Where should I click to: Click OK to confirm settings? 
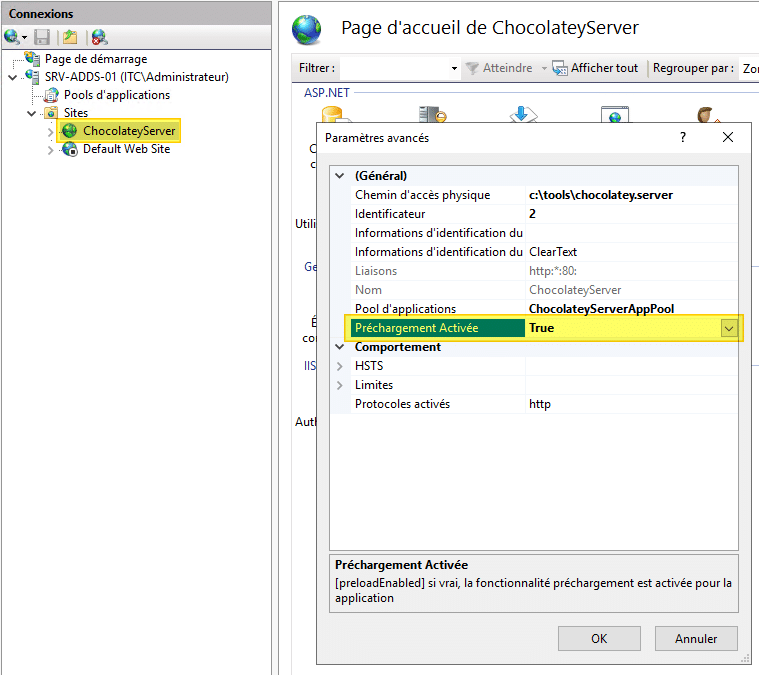(599, 639)
